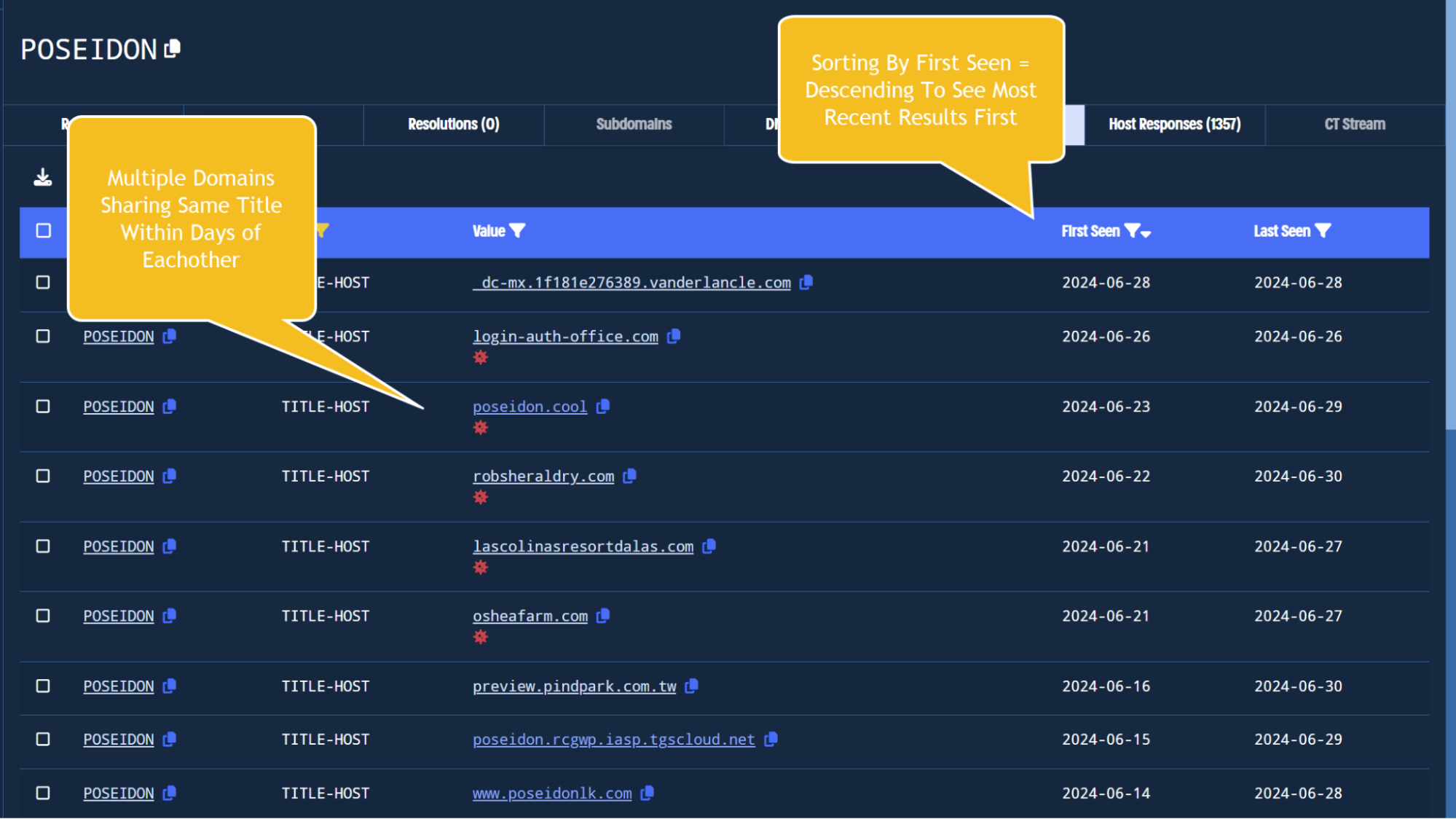Image resolution: width=1456 pixels, height=819 pixels.
Task: Click copy icon next to poseidon.cool
Action: [604, 406]
